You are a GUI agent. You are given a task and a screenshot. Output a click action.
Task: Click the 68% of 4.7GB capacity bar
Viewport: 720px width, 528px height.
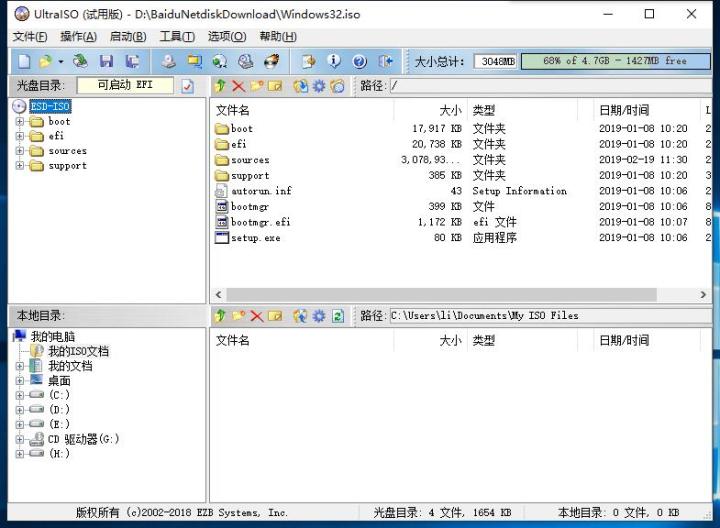pyautogui.click(x=615, y=61)
